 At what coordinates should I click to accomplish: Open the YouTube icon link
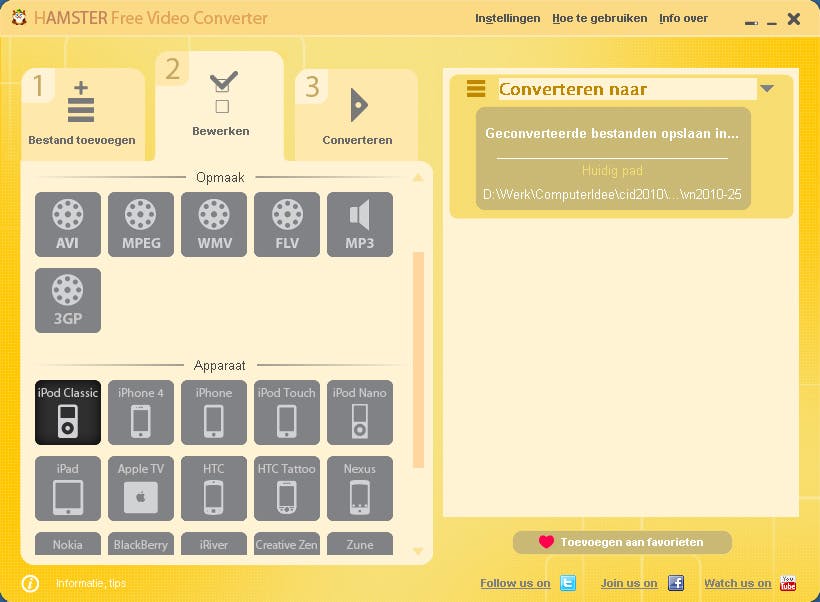point(788,583)
